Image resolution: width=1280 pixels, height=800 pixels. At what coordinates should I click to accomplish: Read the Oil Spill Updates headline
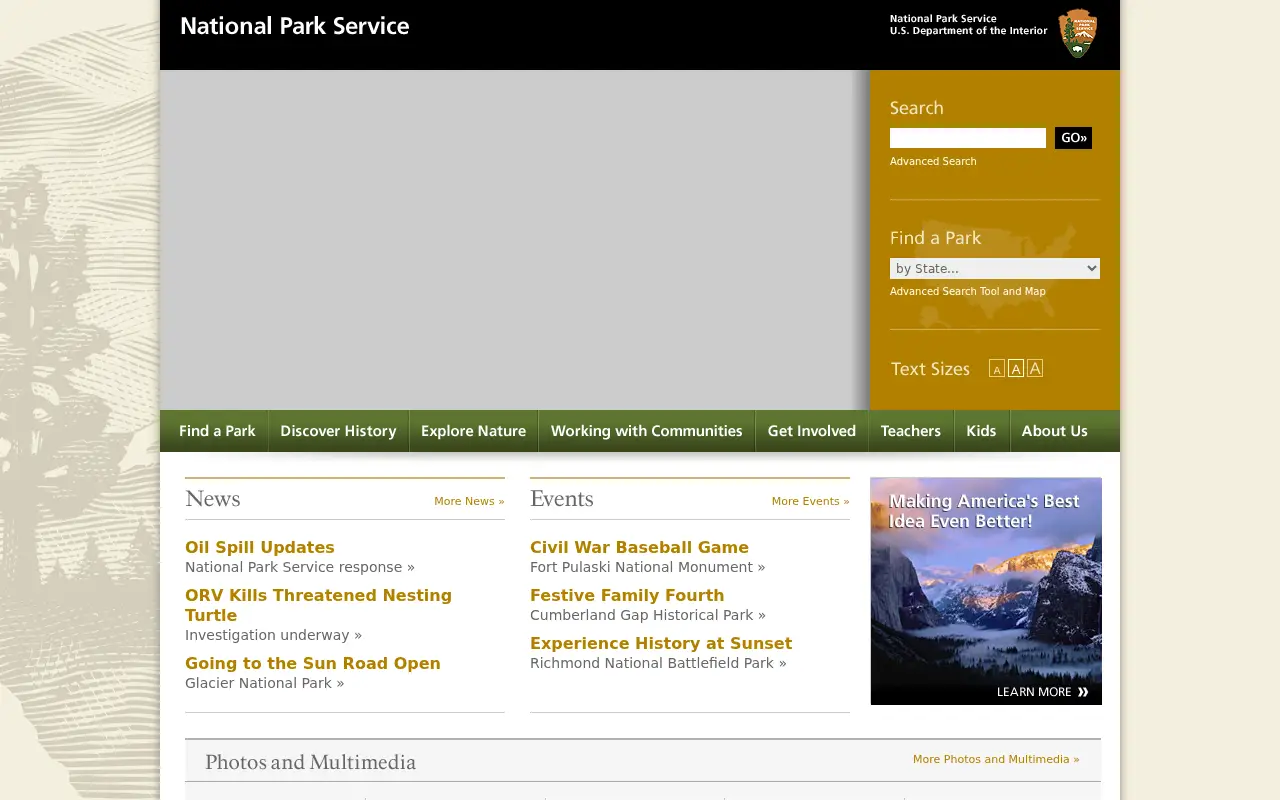point(260,547)
